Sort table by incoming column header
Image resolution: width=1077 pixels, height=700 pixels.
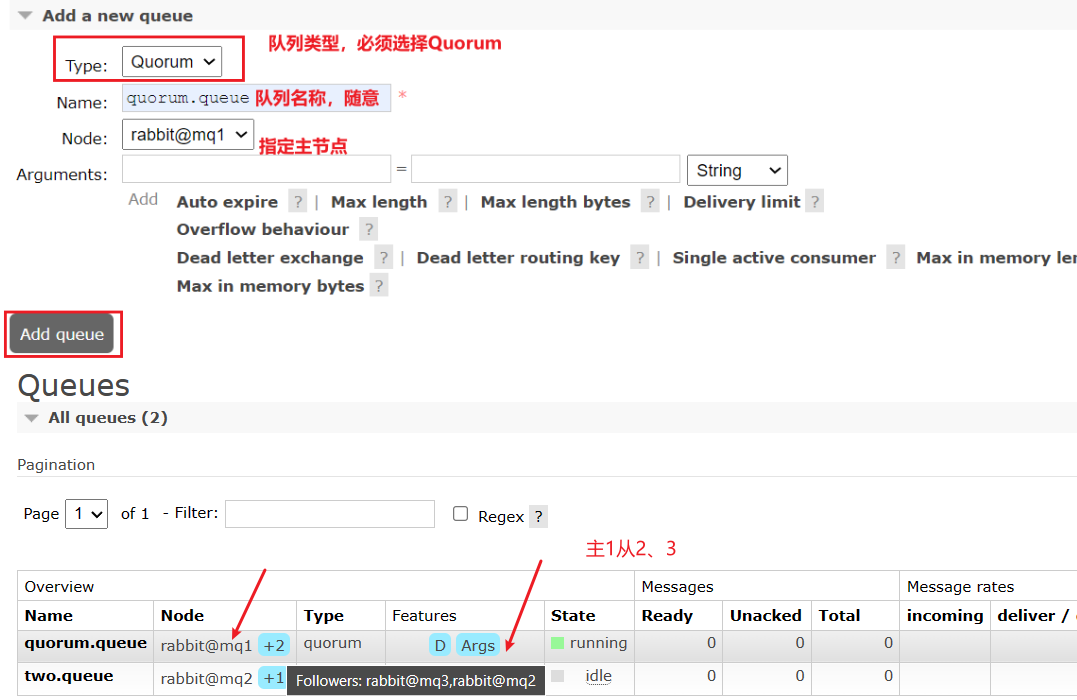[x=945, y=616]
